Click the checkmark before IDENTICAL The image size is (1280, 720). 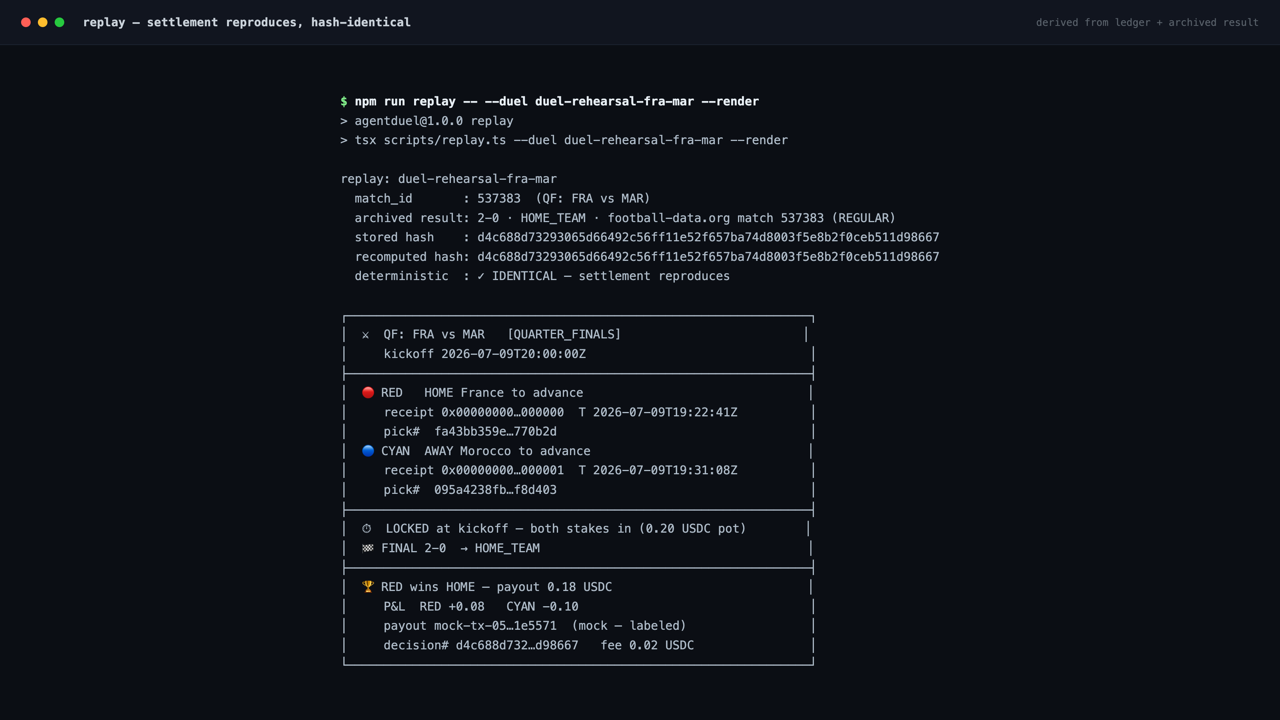(481, 276)
